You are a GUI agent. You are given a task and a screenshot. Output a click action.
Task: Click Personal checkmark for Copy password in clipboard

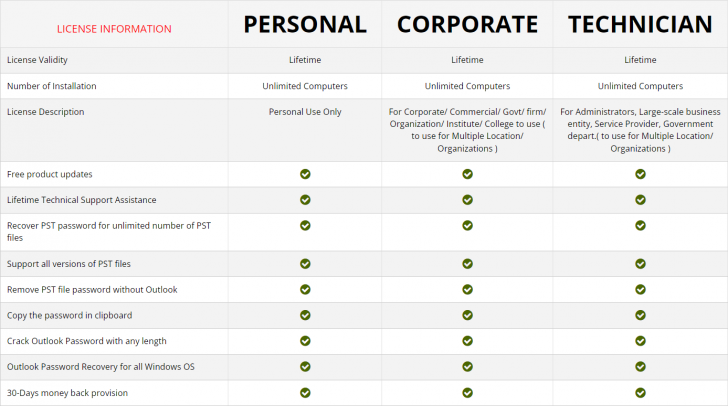pyautogui.click(x=305, y=315)
